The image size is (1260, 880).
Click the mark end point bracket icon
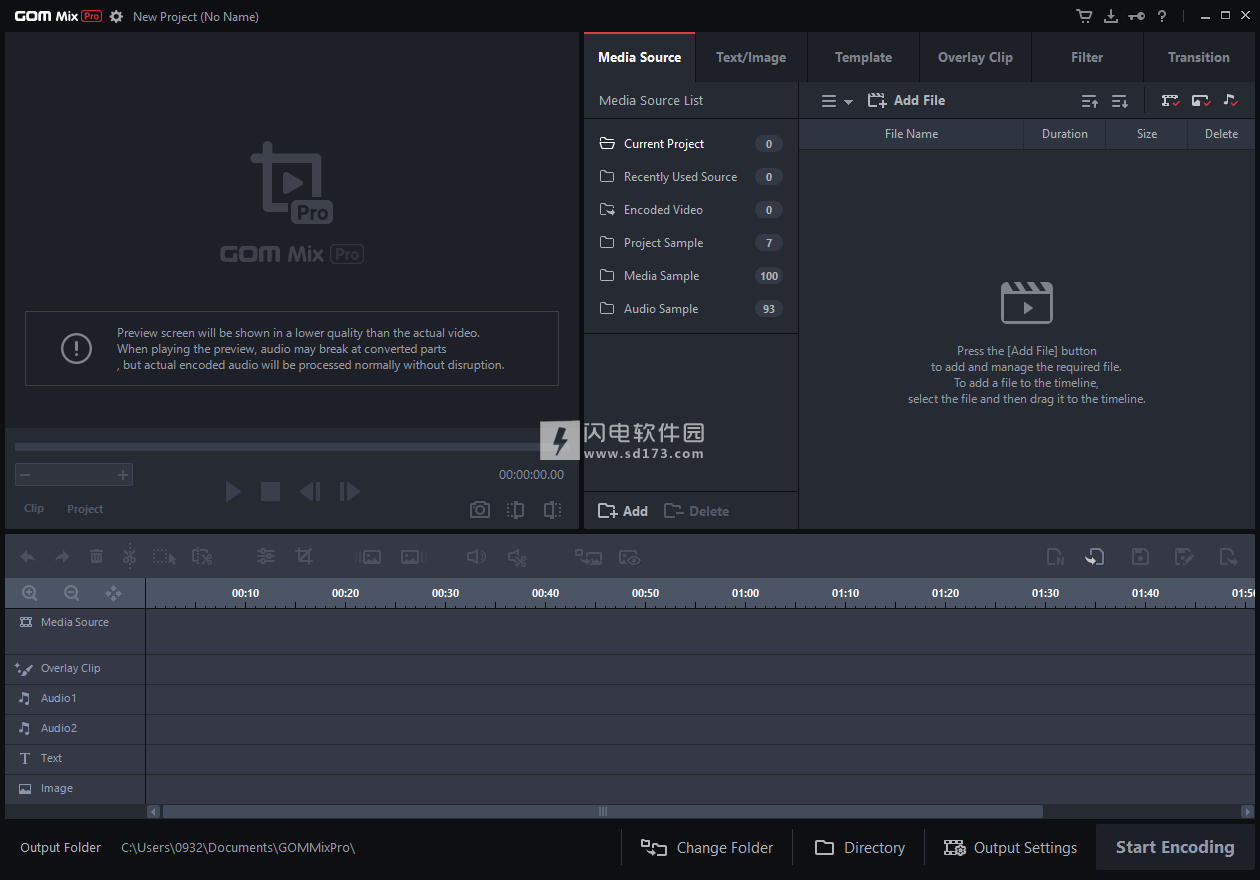click(x=552, y=510)
